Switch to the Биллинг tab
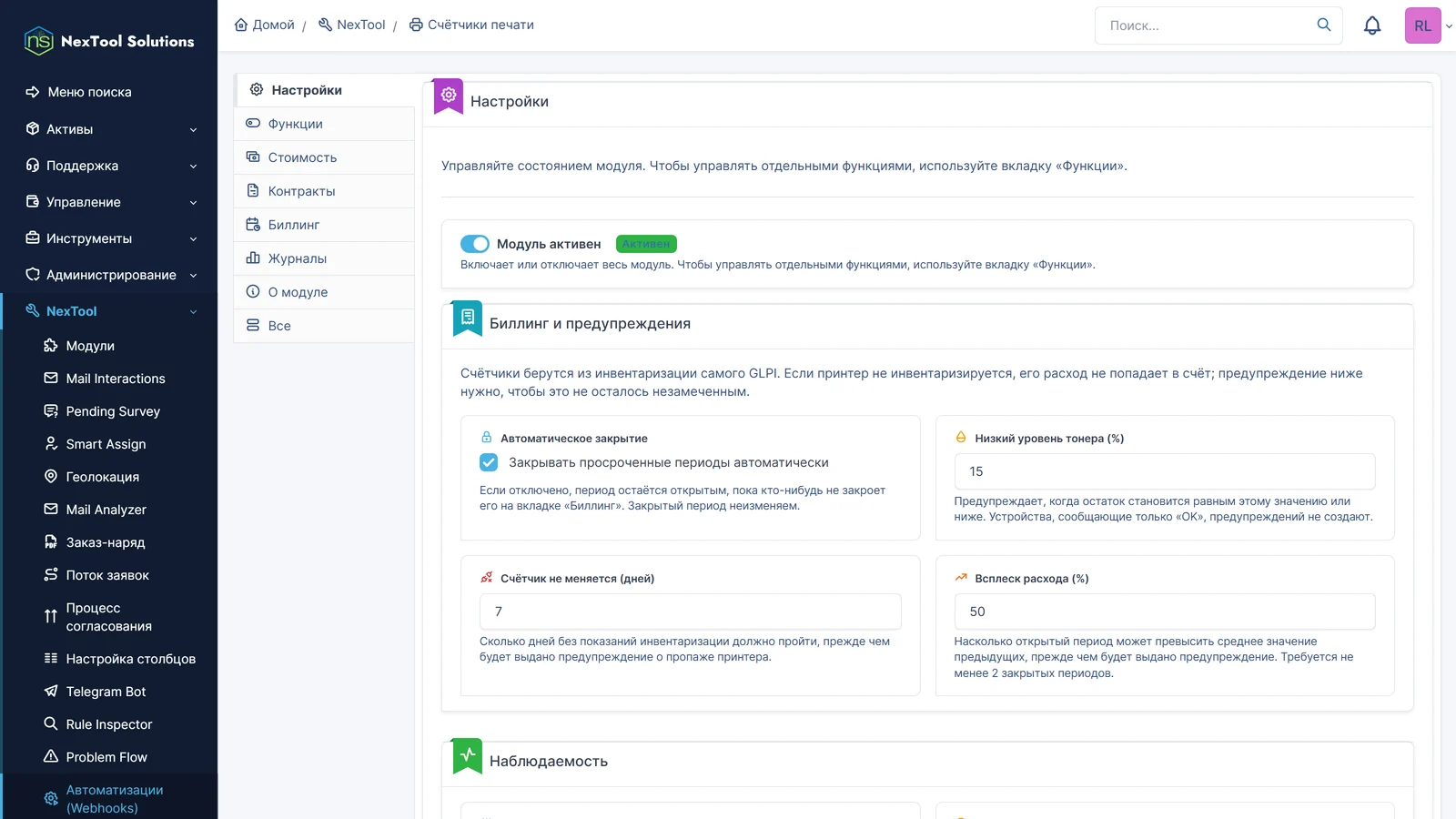Screen dimensions: 1456x819 click(324, 225)
